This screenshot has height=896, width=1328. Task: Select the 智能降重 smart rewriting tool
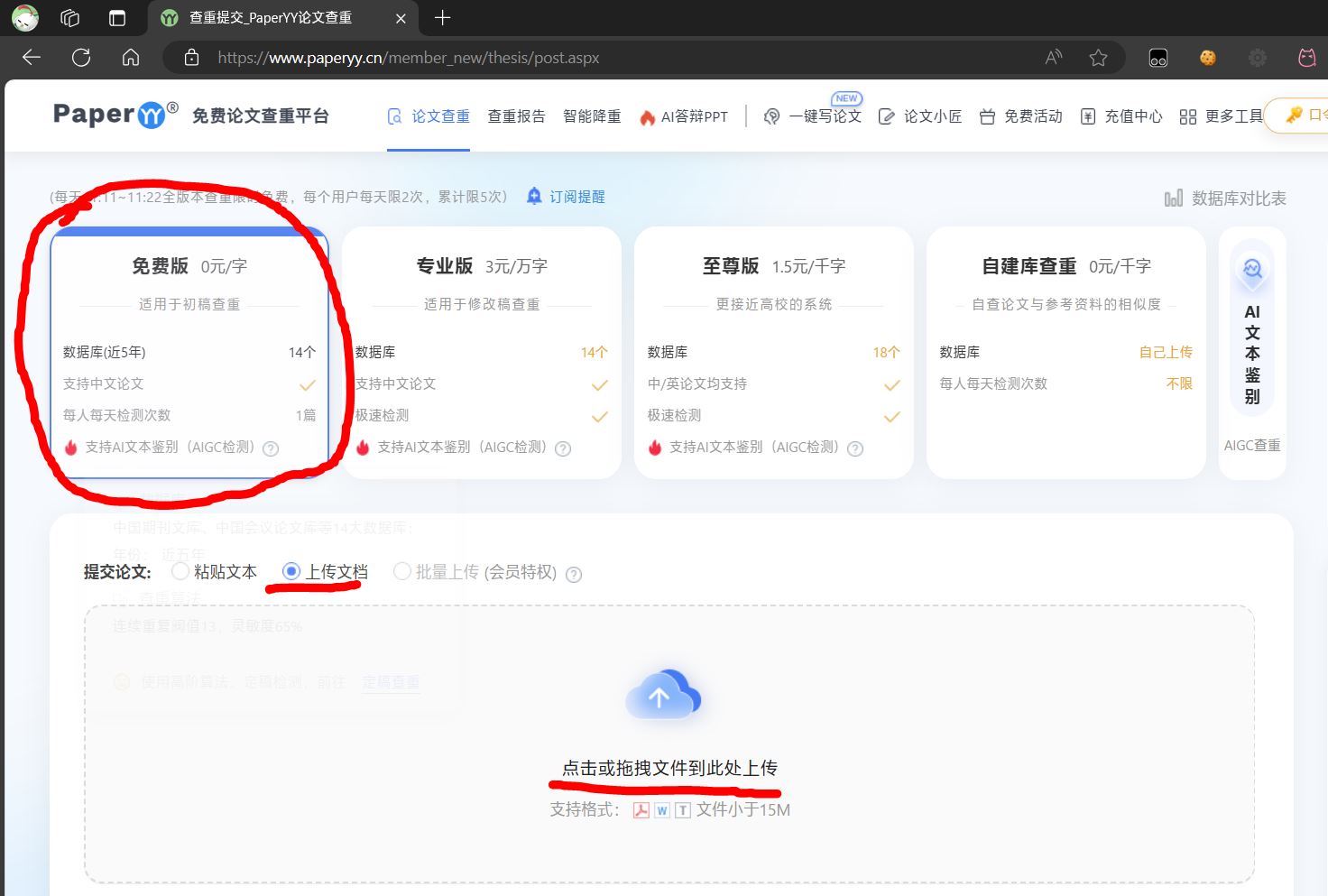point(591,115)
